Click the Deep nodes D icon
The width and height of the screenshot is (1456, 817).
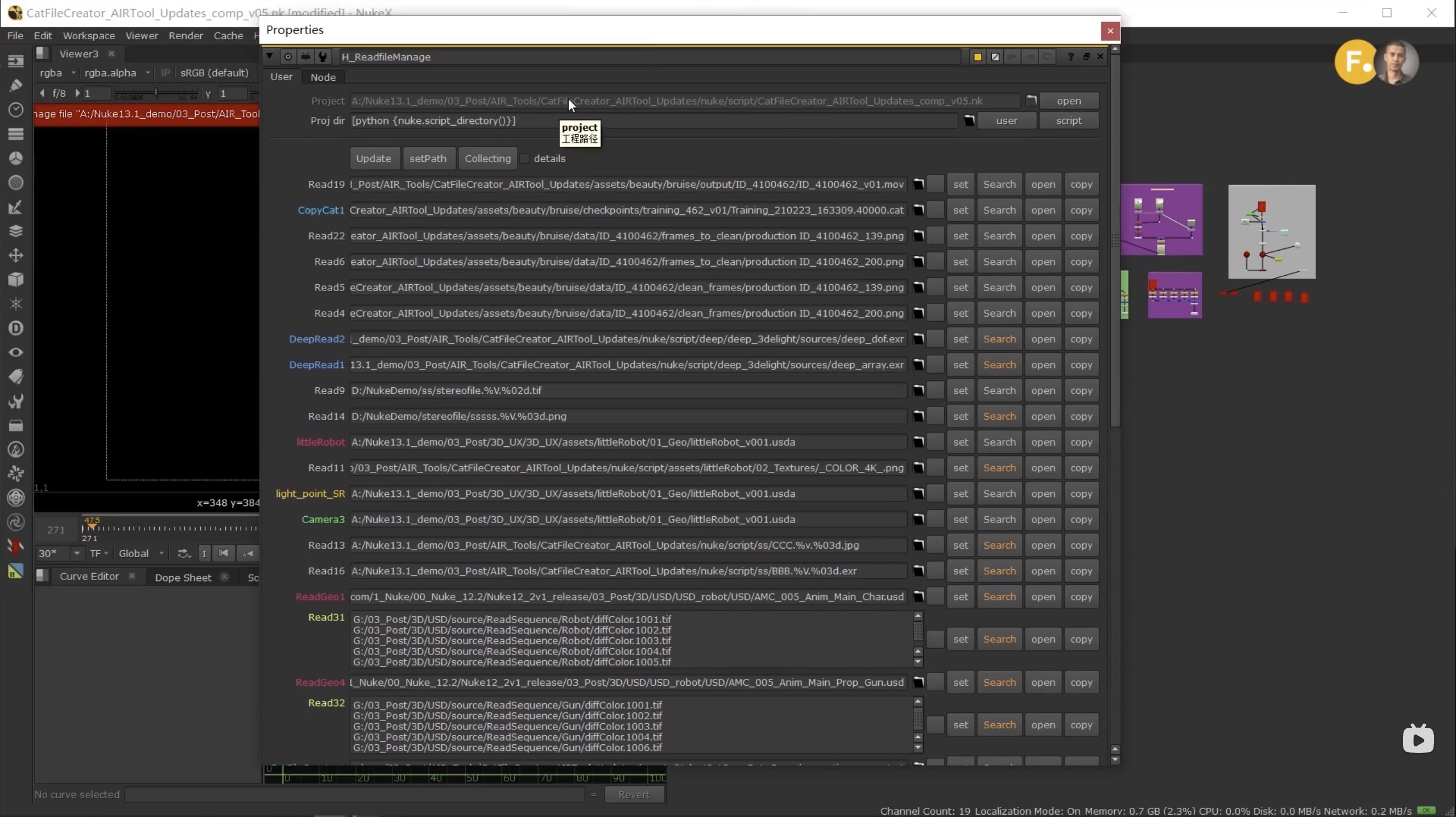coord(15,328)
